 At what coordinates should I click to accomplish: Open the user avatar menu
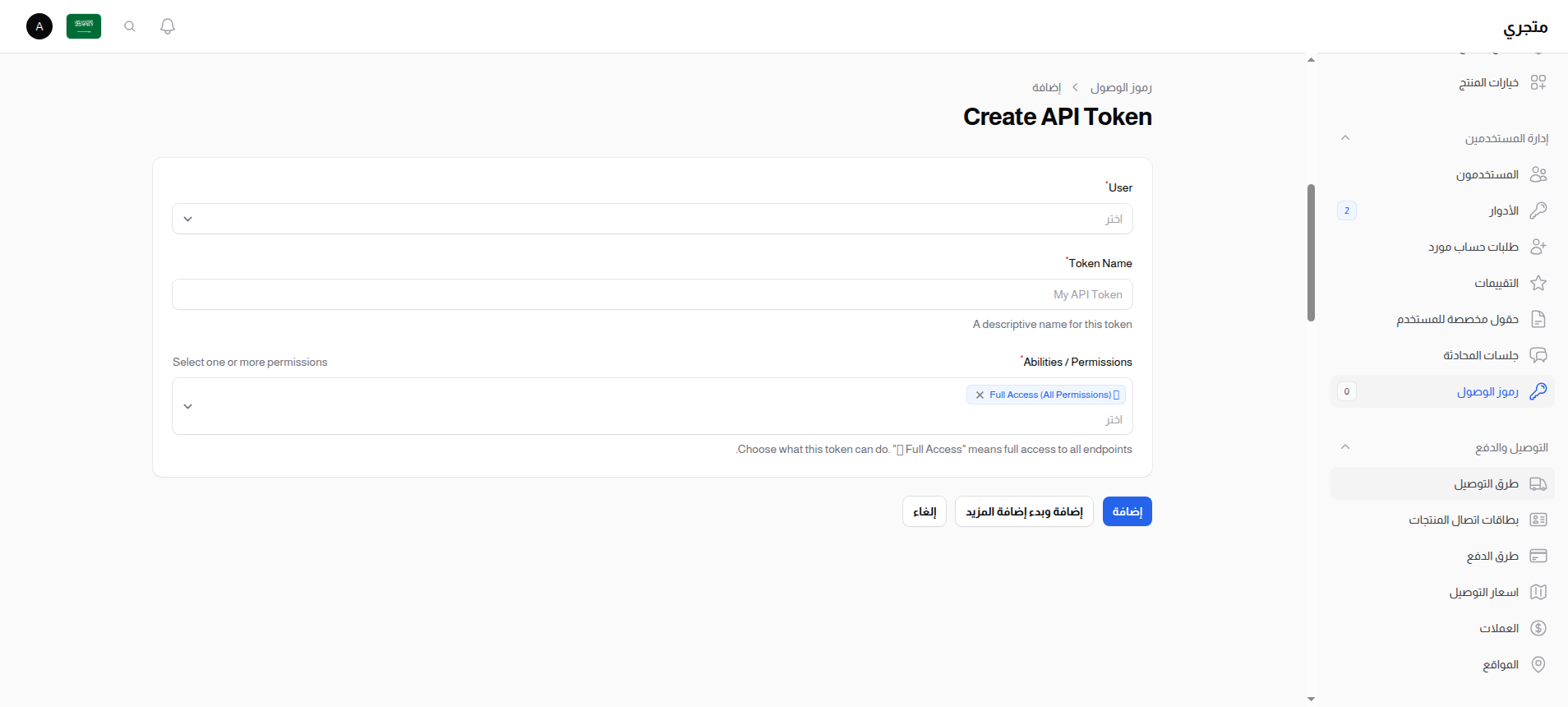coord(39,26)
